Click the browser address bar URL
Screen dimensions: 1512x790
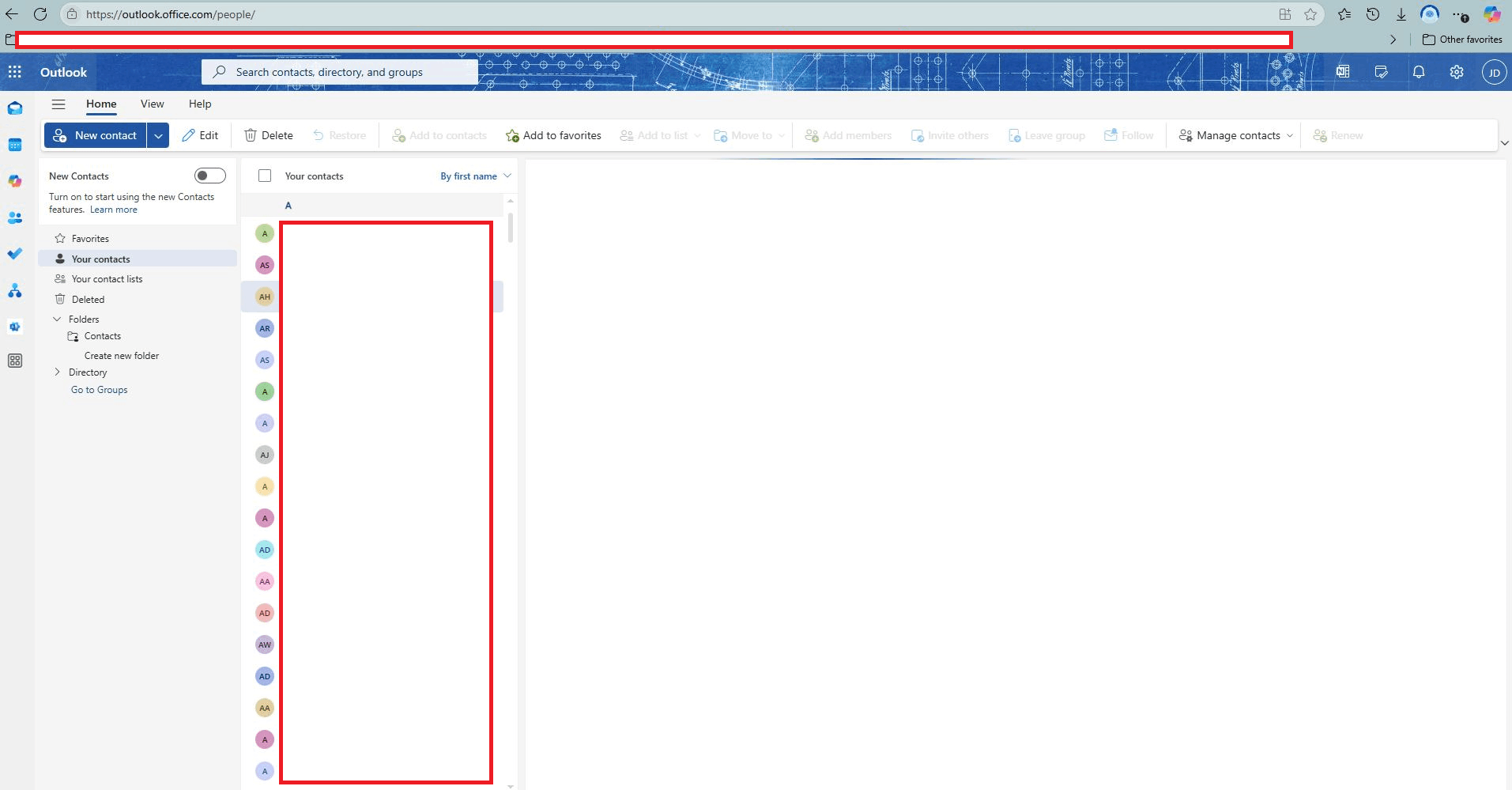click(x=171, y=14)
